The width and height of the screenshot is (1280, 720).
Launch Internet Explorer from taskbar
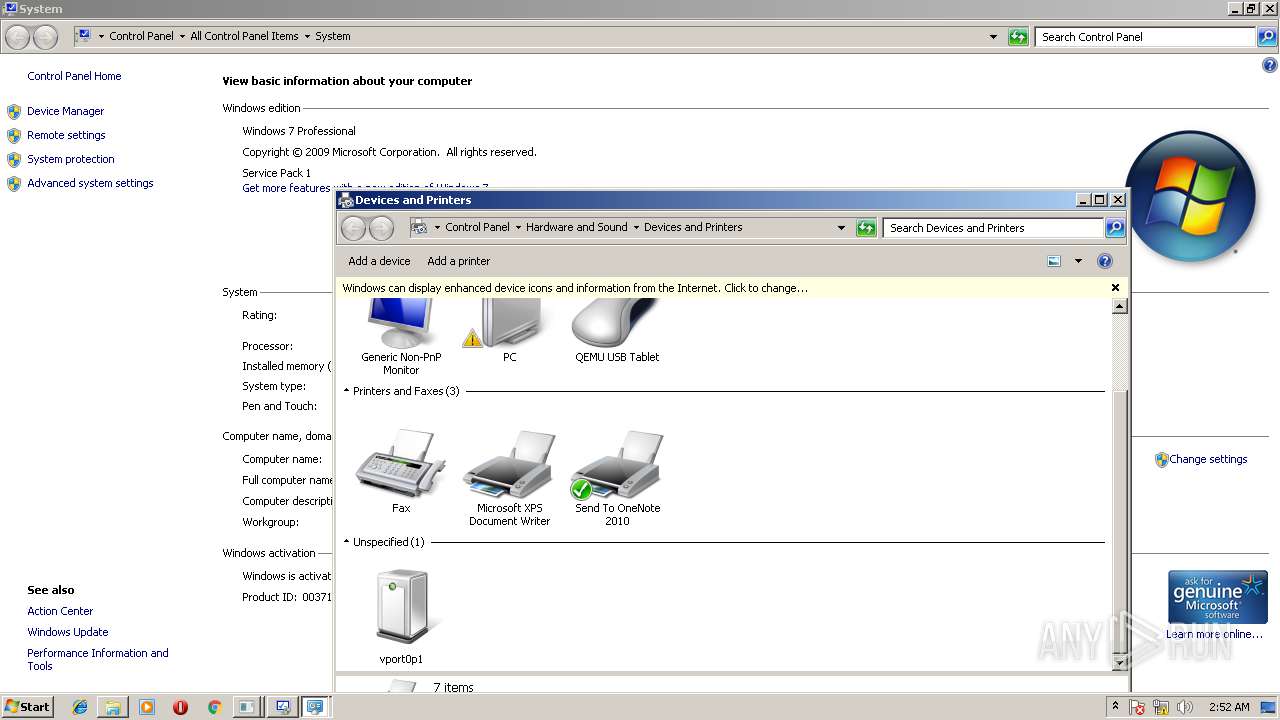coord(80,707)
